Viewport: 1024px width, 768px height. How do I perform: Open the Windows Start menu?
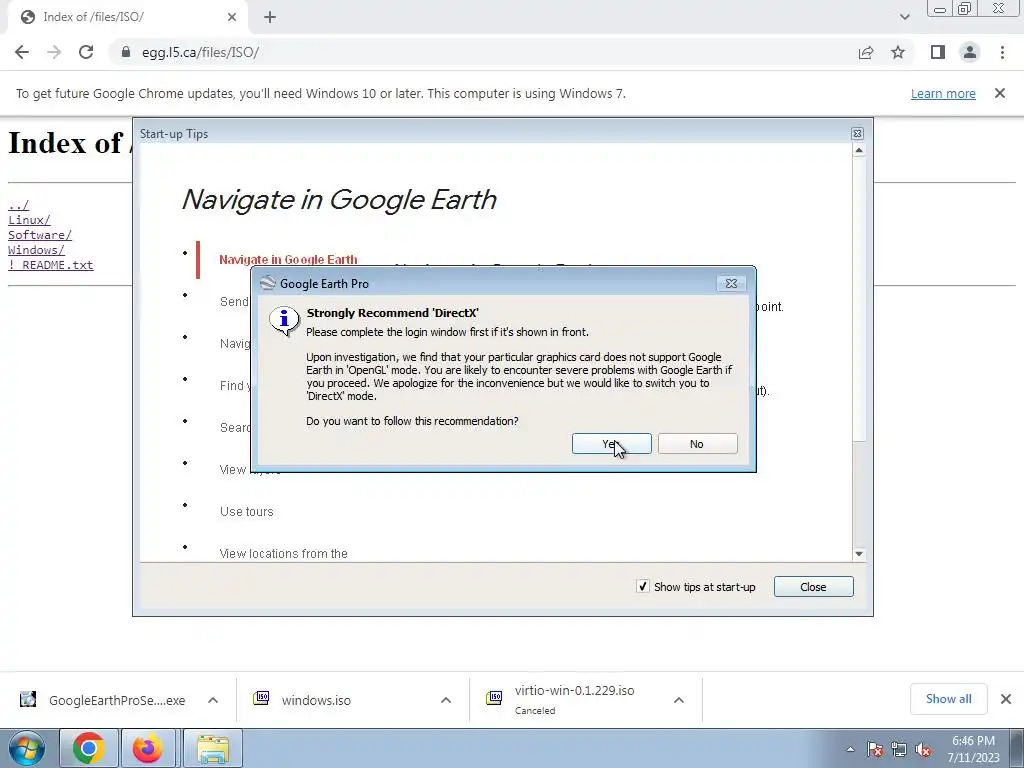pyautogui.click(x=27, y=748)
